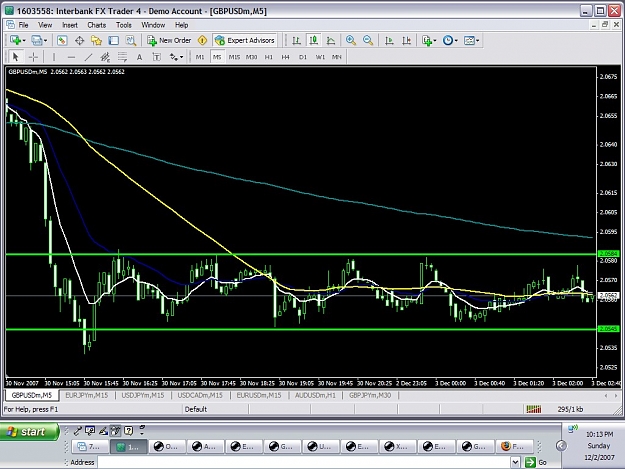Open the Data Window crosshair-circle icon
625x469 pixels.
click(79, 40)
